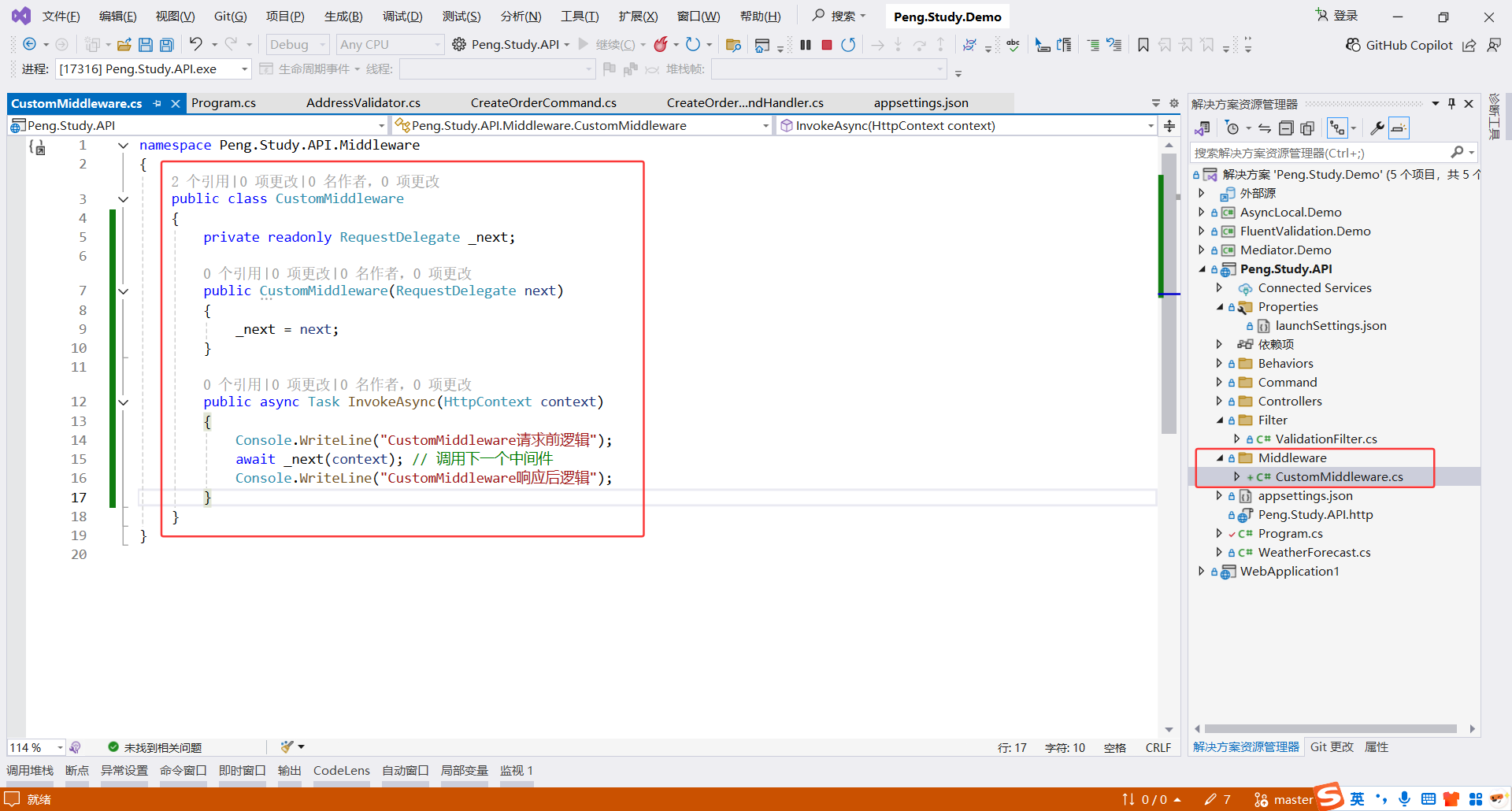Image resolution: width=1512 pixels, height=811 pixels.
Task: Toggle the file nesting button
Action: pos(1337,128)
